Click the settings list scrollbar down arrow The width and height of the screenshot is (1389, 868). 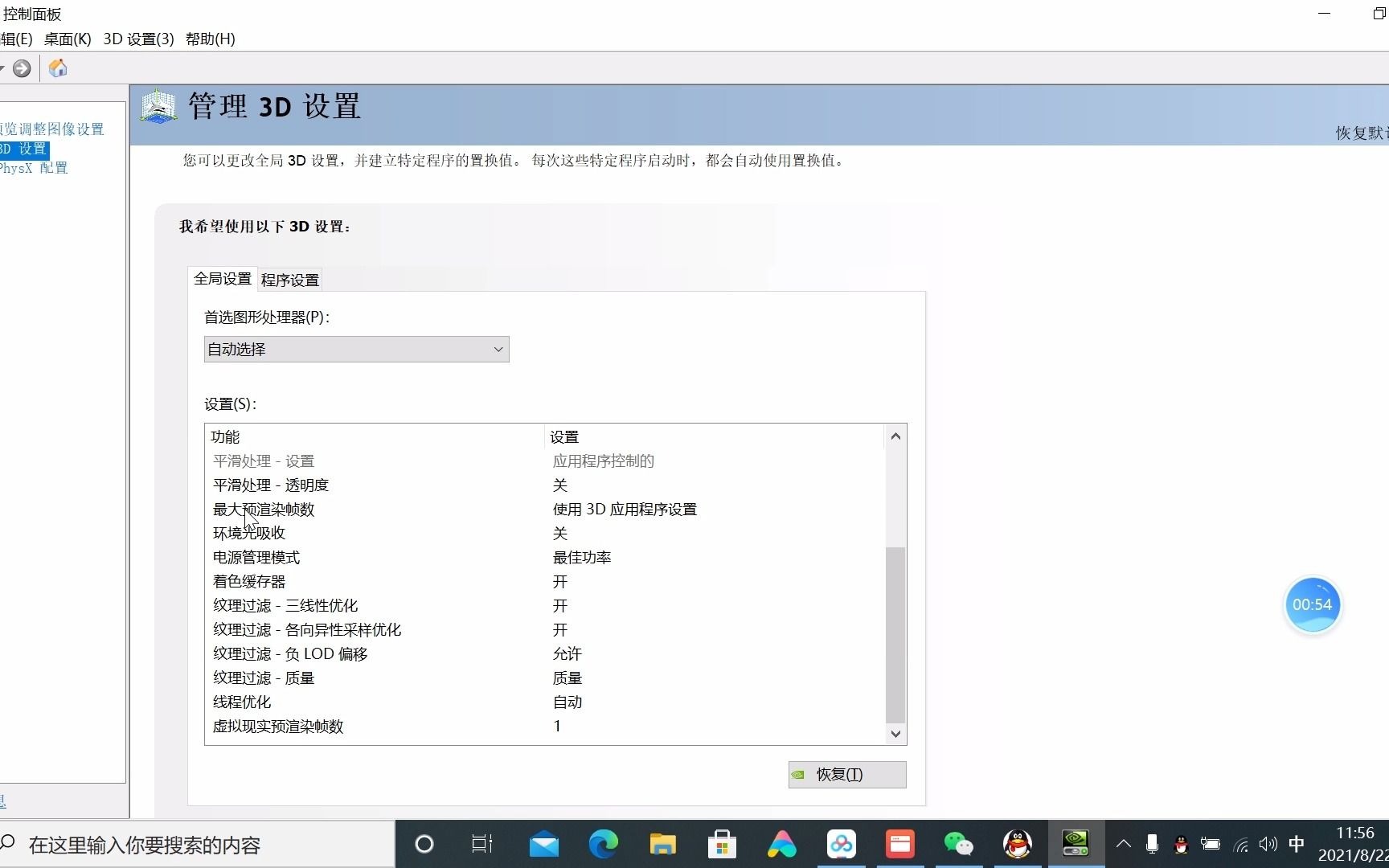click(895, 733)
